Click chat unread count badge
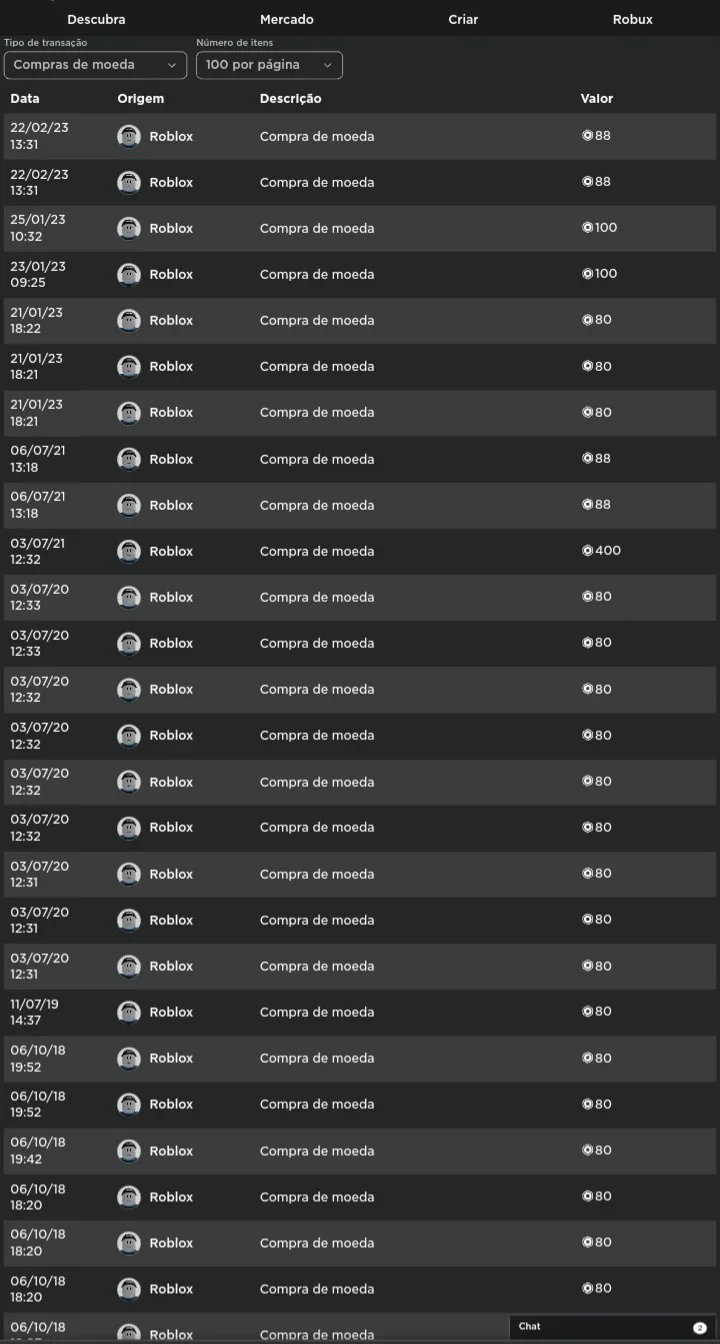Screen dimensions: 720x1344 [x=700, y=1327]
